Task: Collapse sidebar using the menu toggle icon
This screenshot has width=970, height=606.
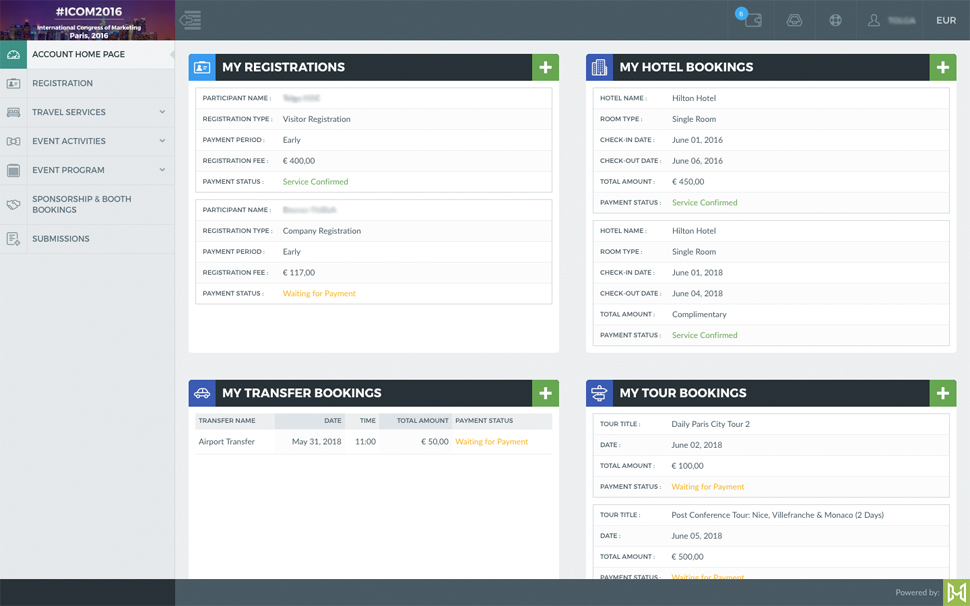Action: pos(191,20)
